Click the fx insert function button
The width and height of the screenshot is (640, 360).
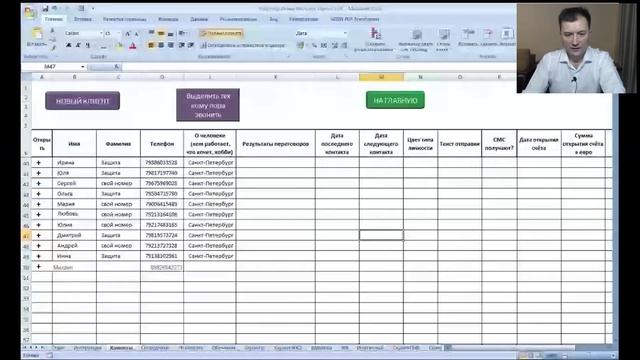click(x=116, y=67)
